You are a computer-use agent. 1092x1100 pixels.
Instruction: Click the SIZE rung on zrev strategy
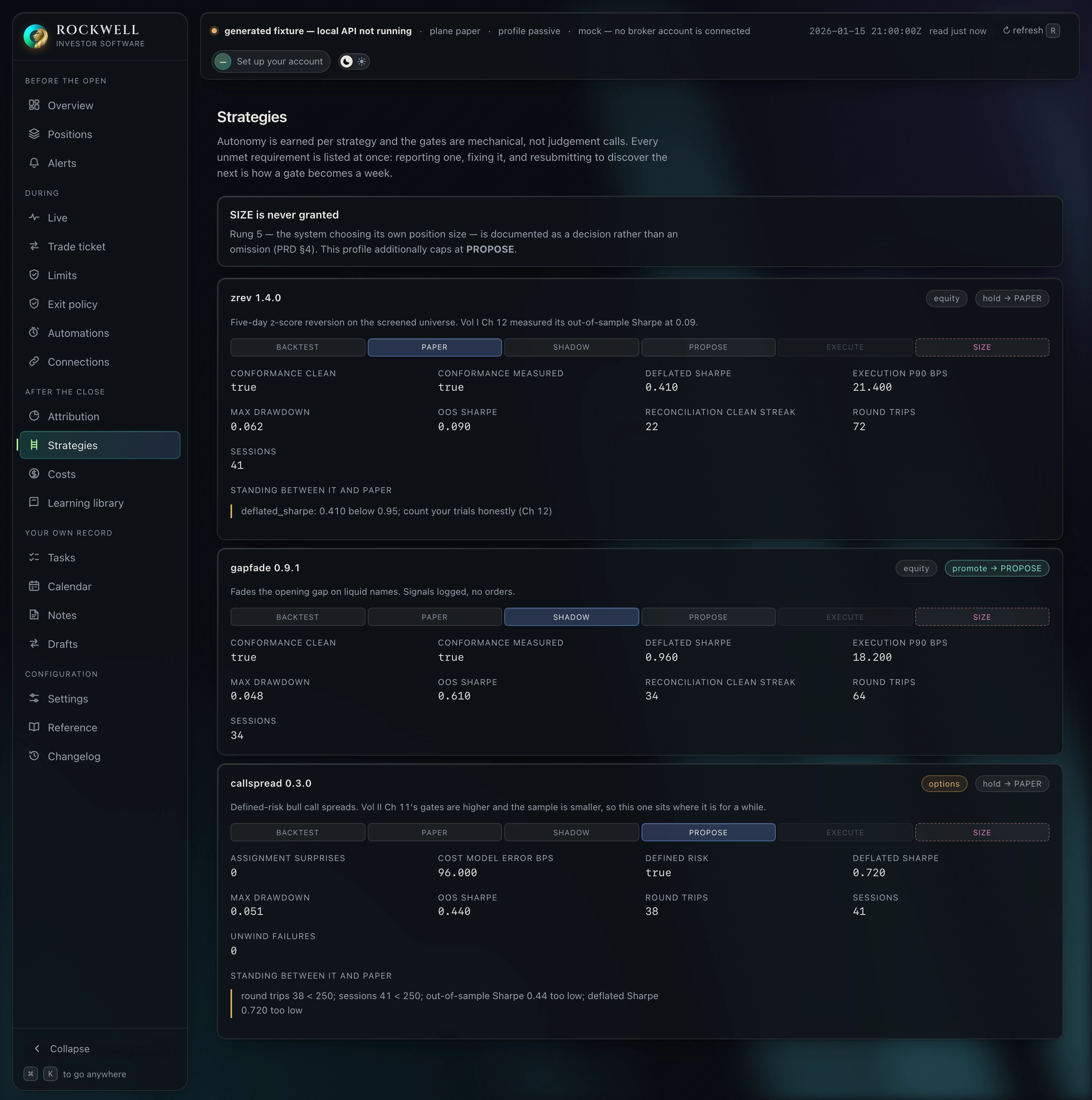[x=982, y=347]
